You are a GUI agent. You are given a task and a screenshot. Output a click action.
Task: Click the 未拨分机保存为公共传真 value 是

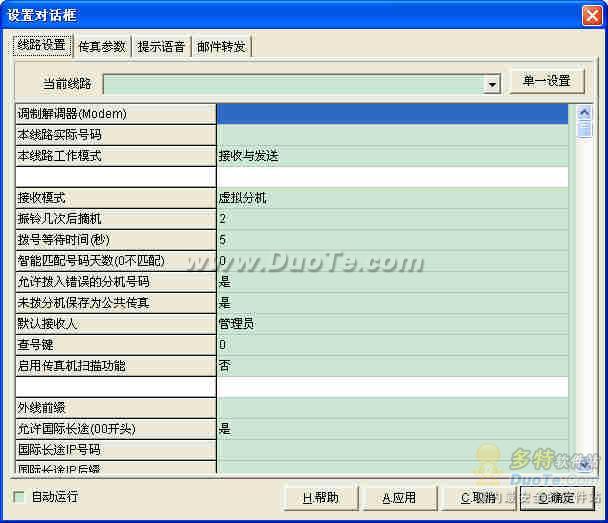[x=225, y=302]
